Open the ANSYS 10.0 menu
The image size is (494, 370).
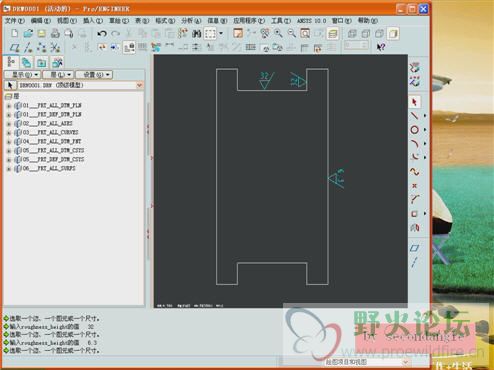point(311,21)
